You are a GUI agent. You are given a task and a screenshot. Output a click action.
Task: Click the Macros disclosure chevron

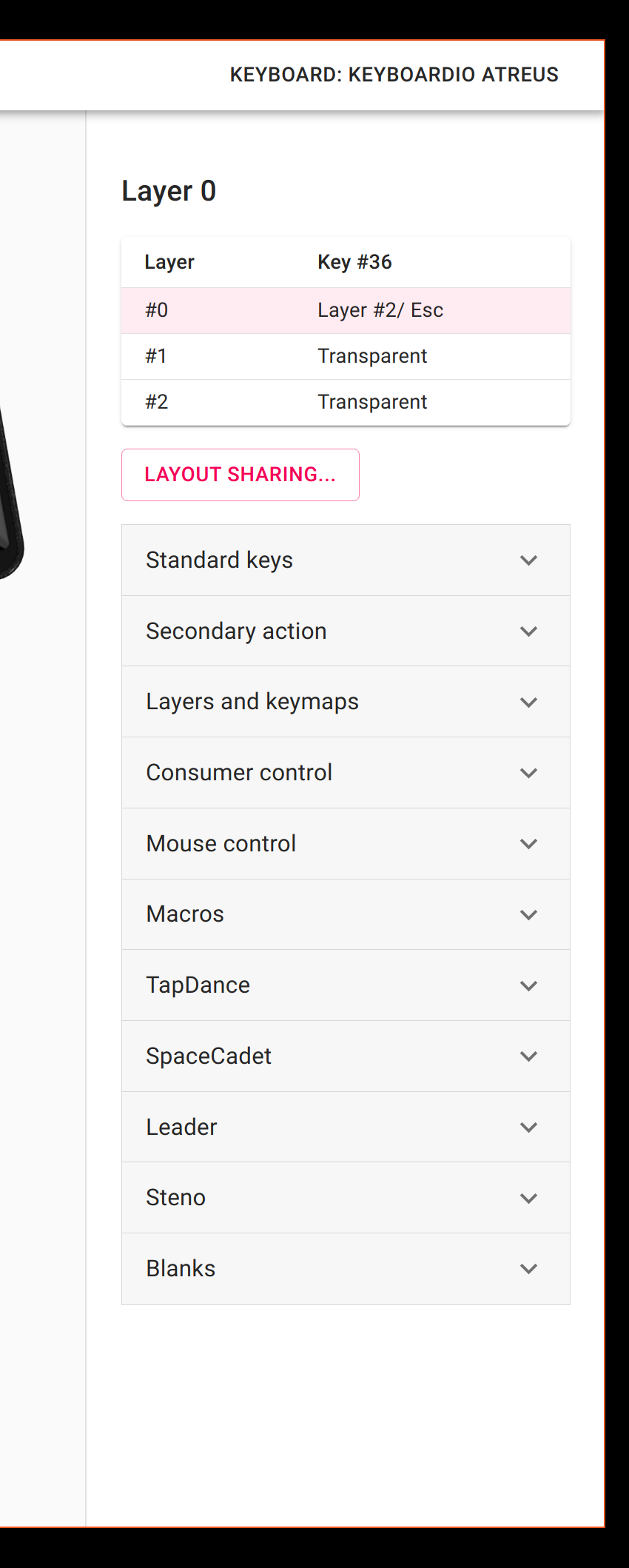click(x=528, y=914)
